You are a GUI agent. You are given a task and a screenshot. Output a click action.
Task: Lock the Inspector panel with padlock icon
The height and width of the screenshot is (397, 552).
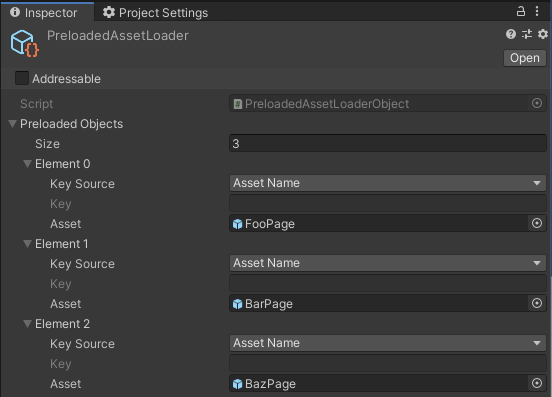[x=521, y=12]
